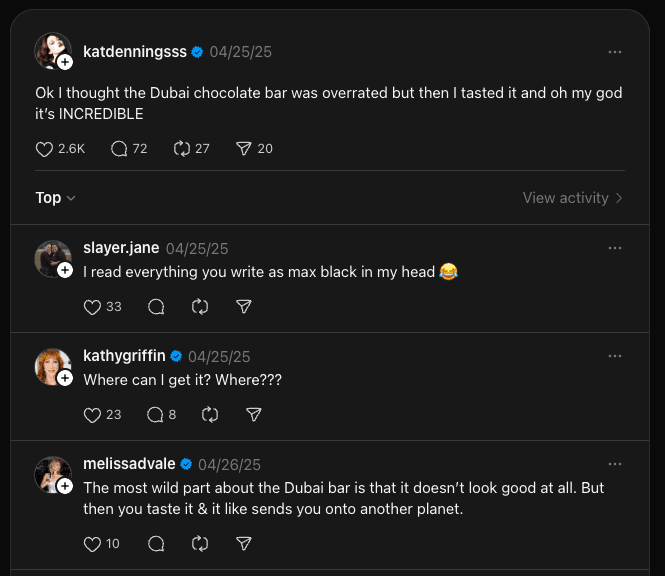Click View activity link
Screen dimensions: 665x576
coord(572,198)
